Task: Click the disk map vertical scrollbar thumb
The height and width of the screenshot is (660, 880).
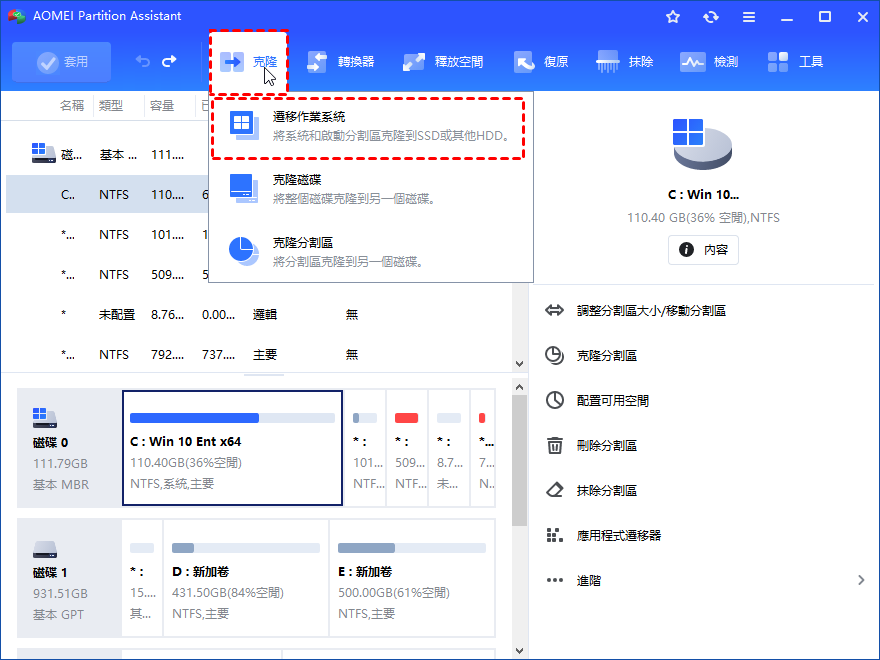Action: pyautogui.click(x=519, y=460)
